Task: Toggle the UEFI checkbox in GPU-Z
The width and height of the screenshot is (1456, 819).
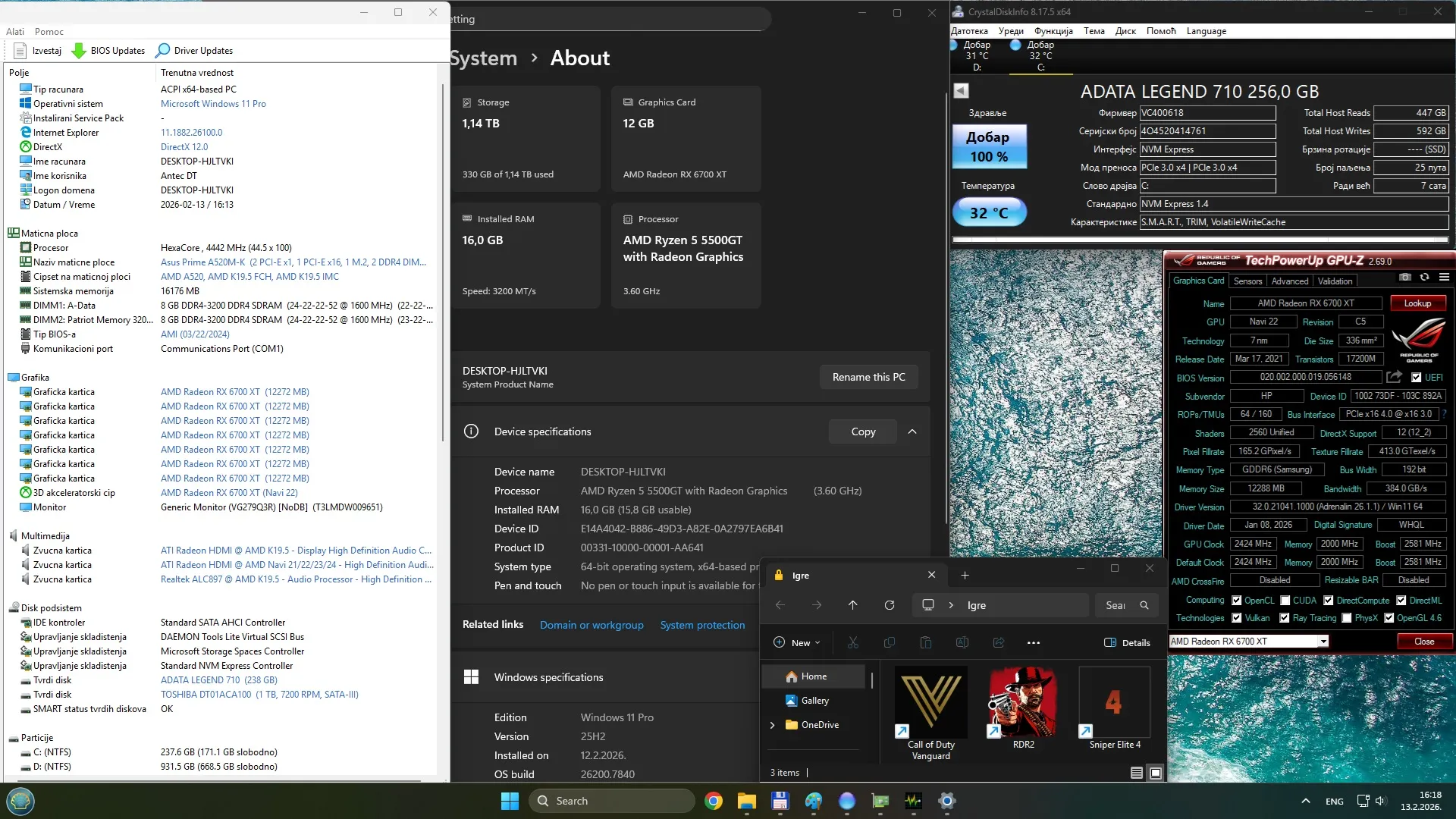Action: [x=1416, y=378]
